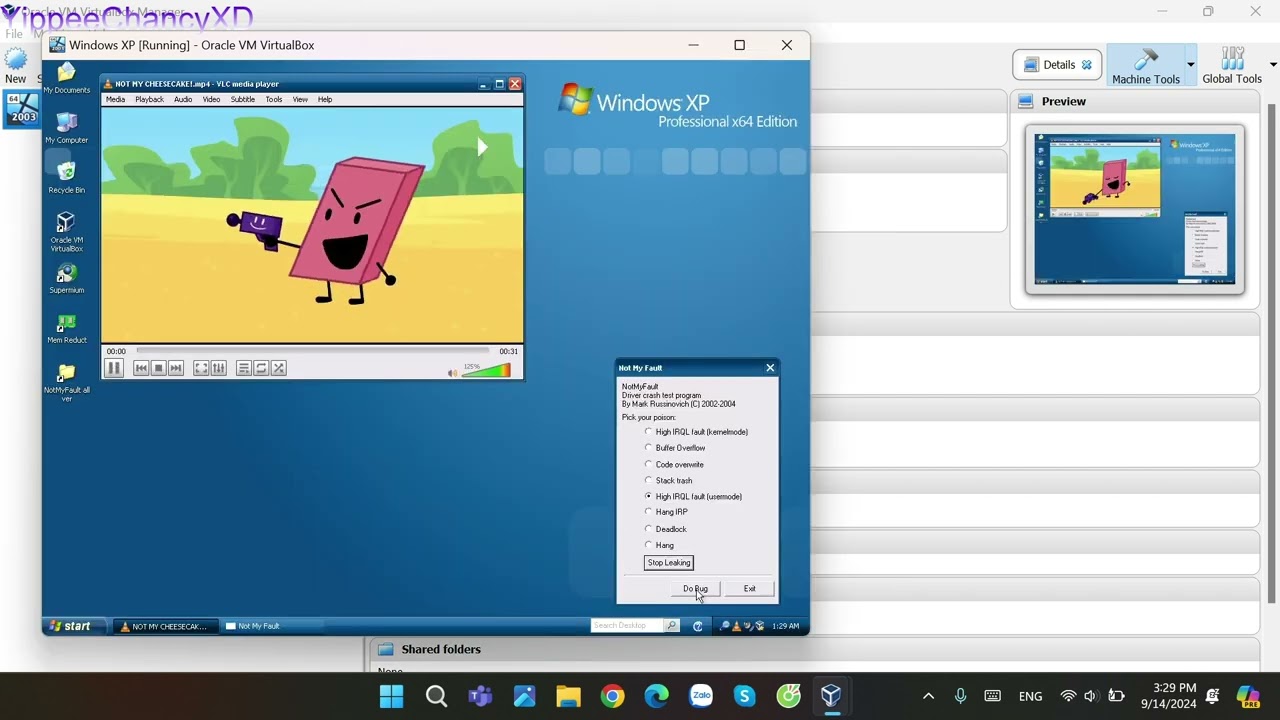Image resolution: width=1280 pixels, height=720 pixels.
Task: Click the Stop Leaking button
Action: [669, 563]
